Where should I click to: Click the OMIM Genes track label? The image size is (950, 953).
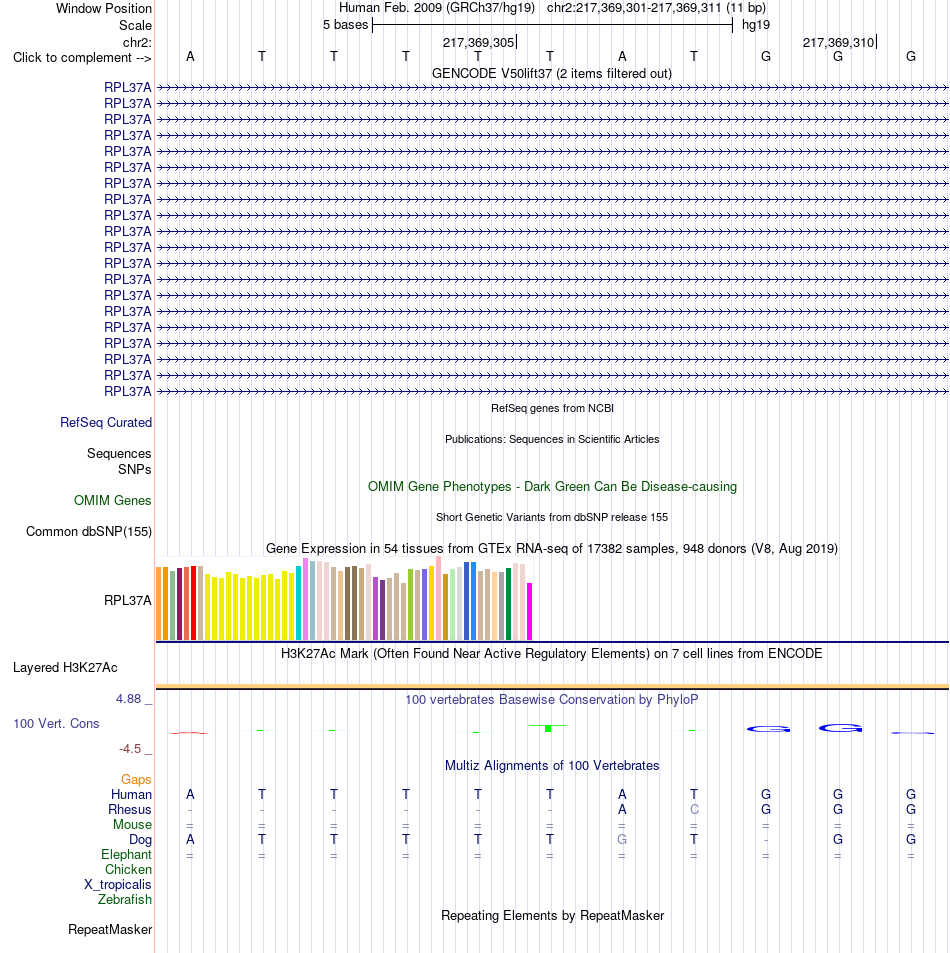click(x=112, y=500)
